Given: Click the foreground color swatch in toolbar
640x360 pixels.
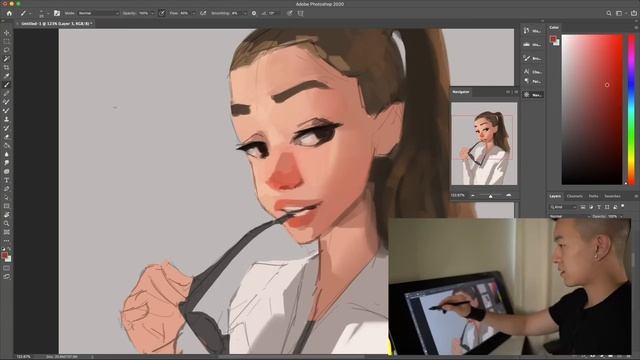Looking at the screenshot, I should pos(4,256).
